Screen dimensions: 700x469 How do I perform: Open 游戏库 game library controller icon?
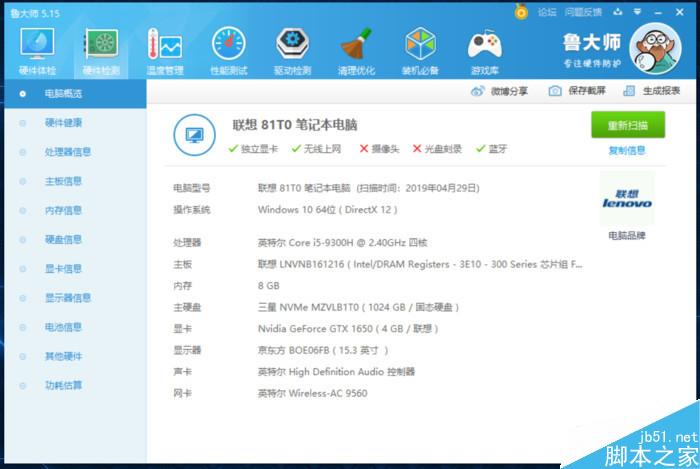[484, 51]
